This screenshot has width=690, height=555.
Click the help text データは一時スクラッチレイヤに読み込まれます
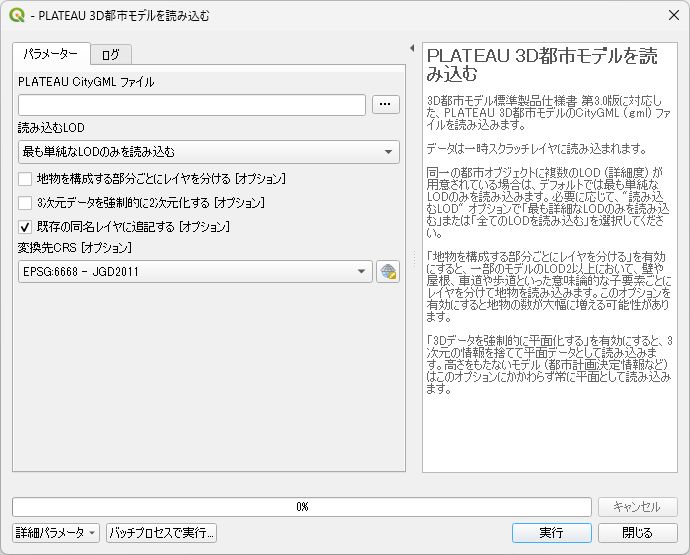[536, 149]
